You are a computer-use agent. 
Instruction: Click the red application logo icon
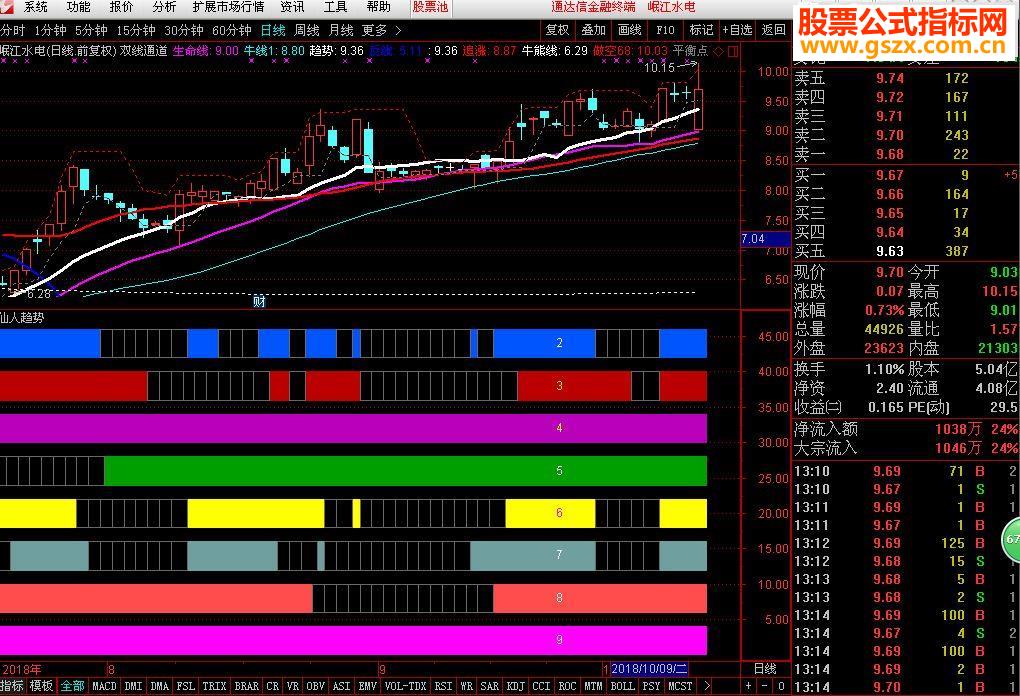(7, 7)
